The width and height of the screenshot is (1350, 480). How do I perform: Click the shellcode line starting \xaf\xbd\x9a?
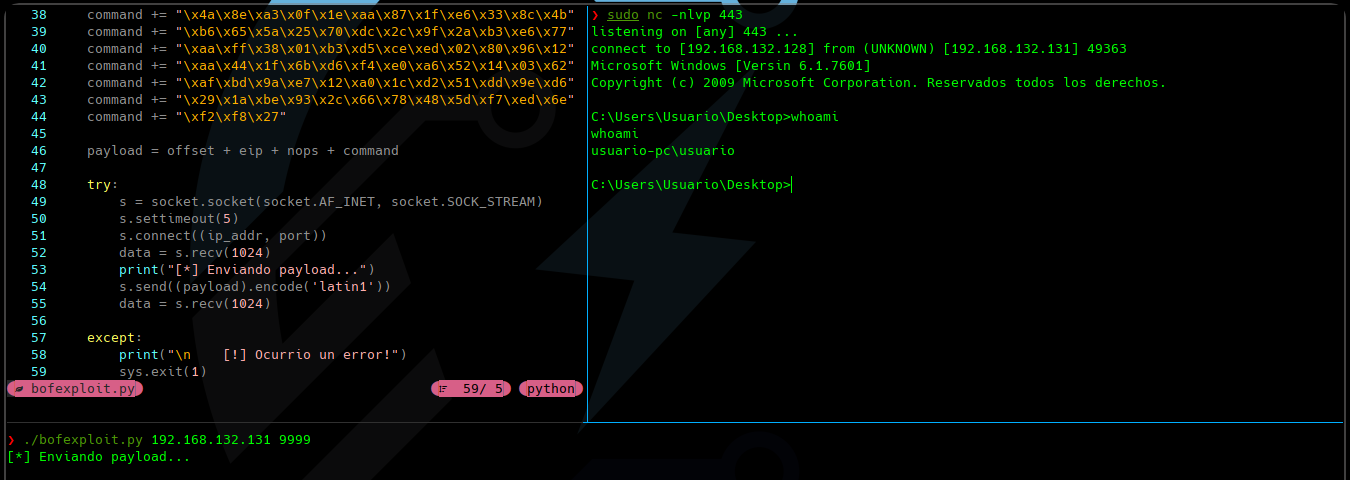click(331, 83)
